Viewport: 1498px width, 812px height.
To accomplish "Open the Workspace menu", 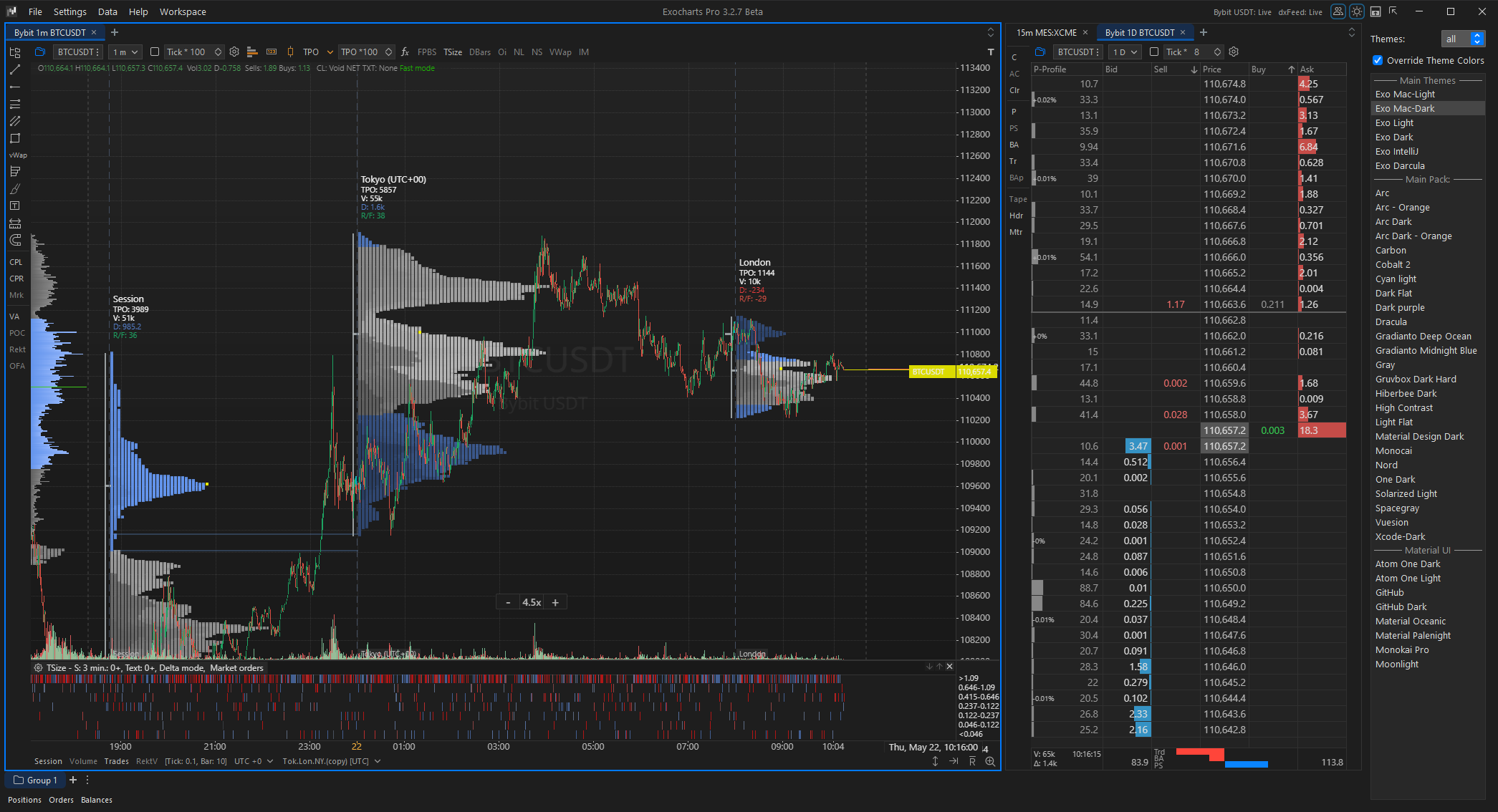I will click(183, 11).
